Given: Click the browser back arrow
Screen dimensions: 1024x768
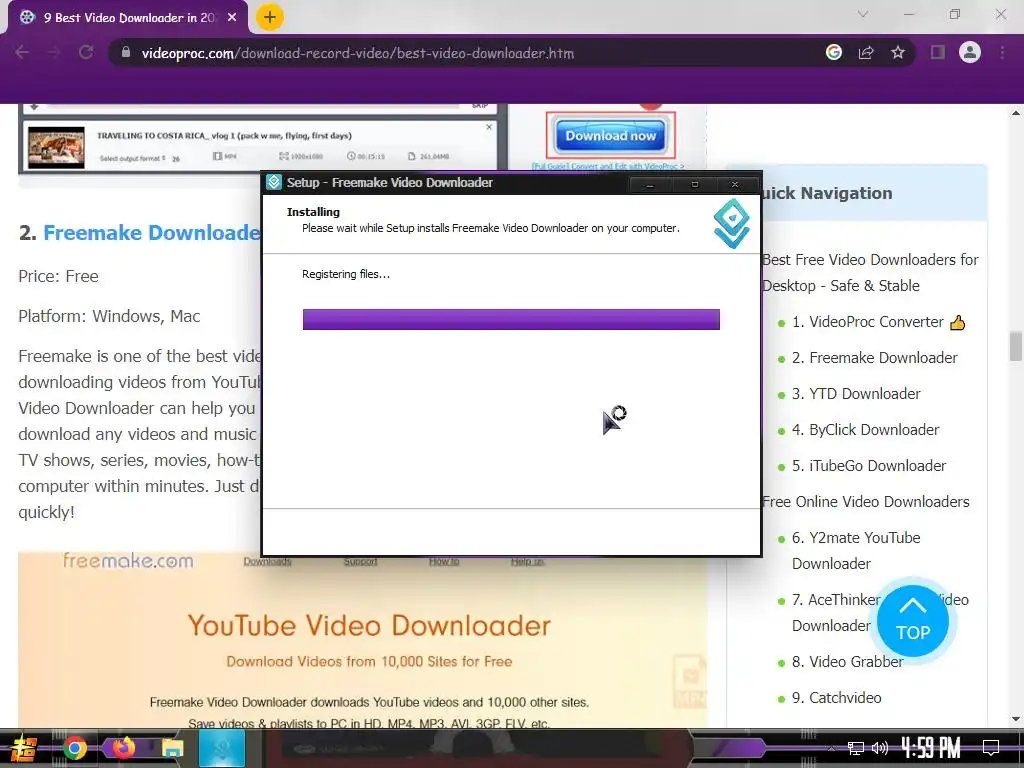Looking at the screenshot, I should coord(22,52).
